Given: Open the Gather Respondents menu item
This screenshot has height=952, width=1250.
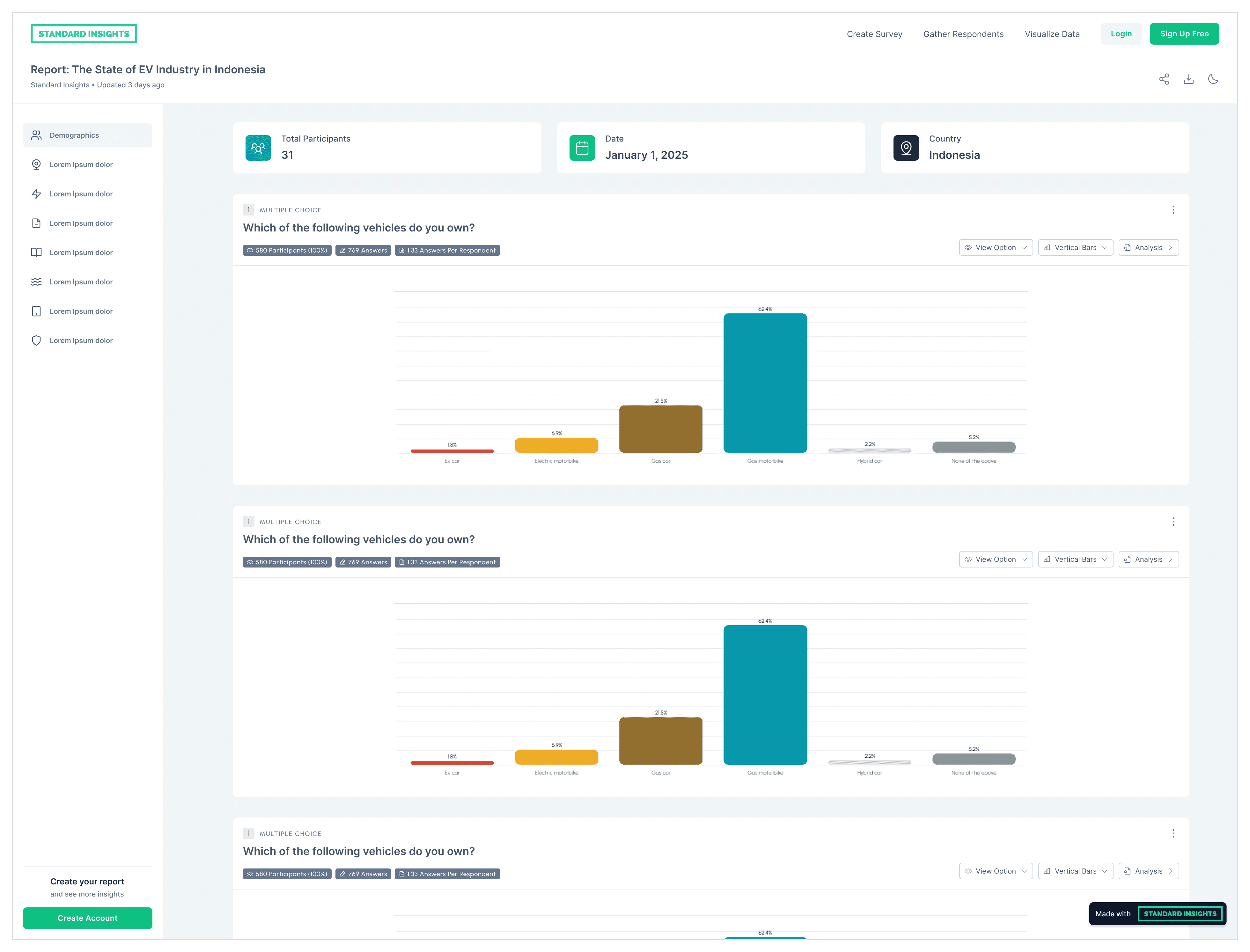Looking at the screenshot, I should tap(963, 34).
